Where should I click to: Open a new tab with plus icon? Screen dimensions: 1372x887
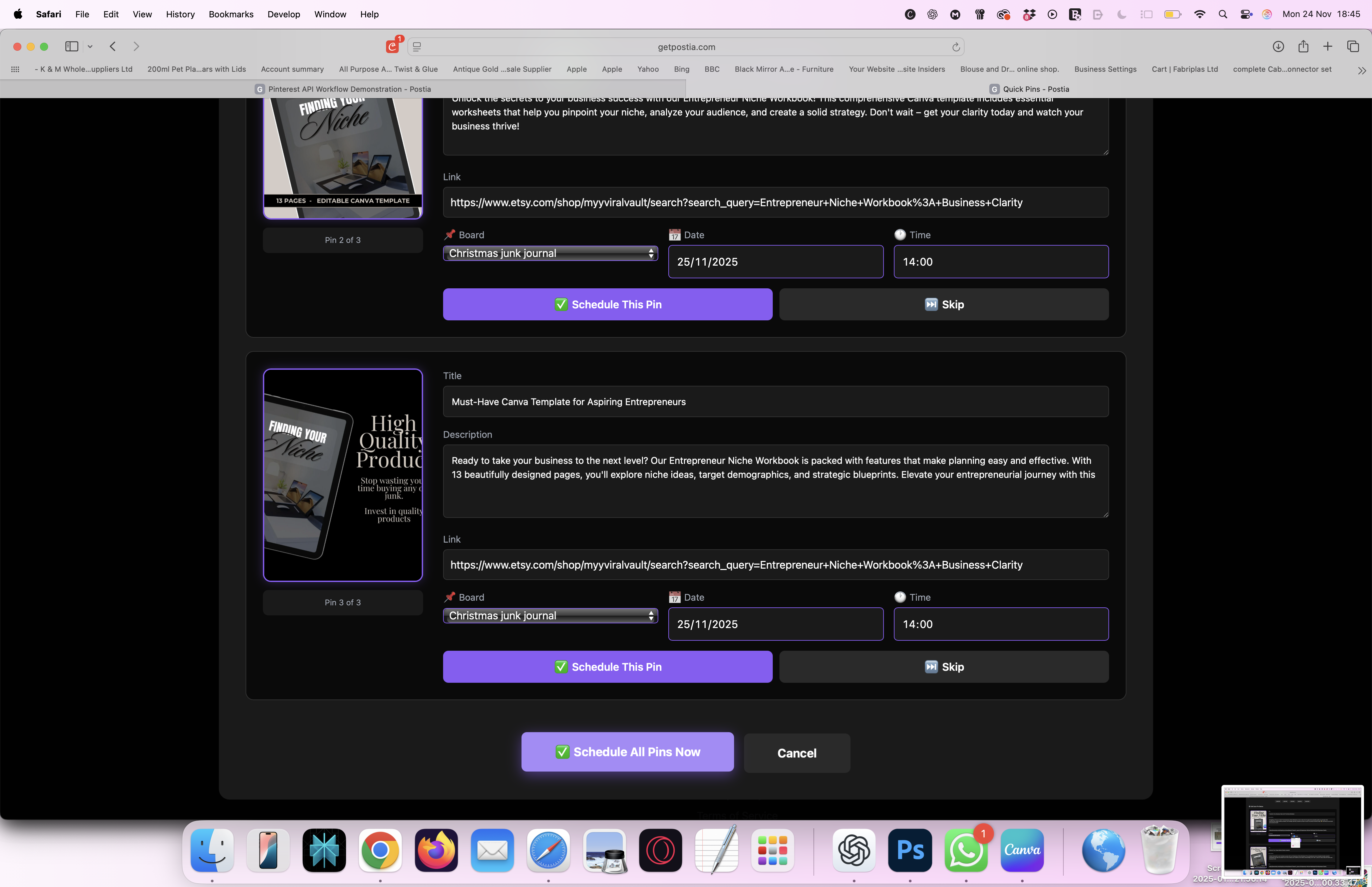click(1328, 46)
